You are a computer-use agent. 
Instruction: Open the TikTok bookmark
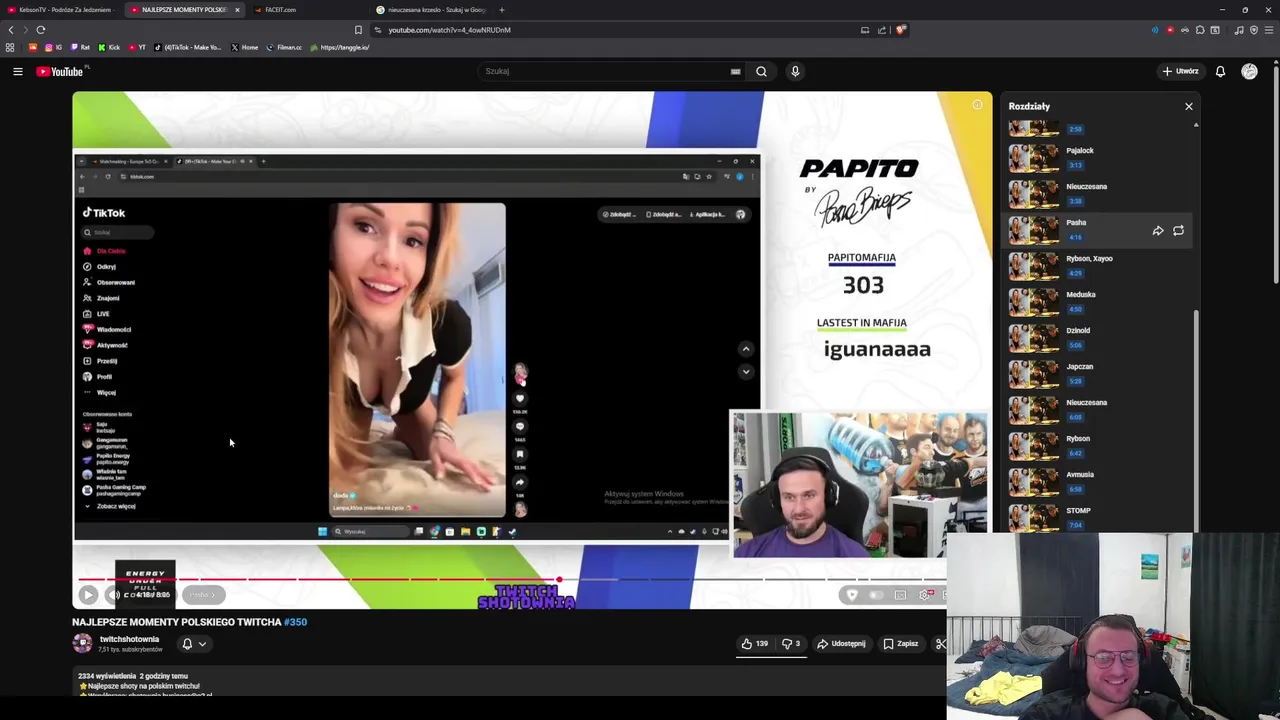point(188,47)
